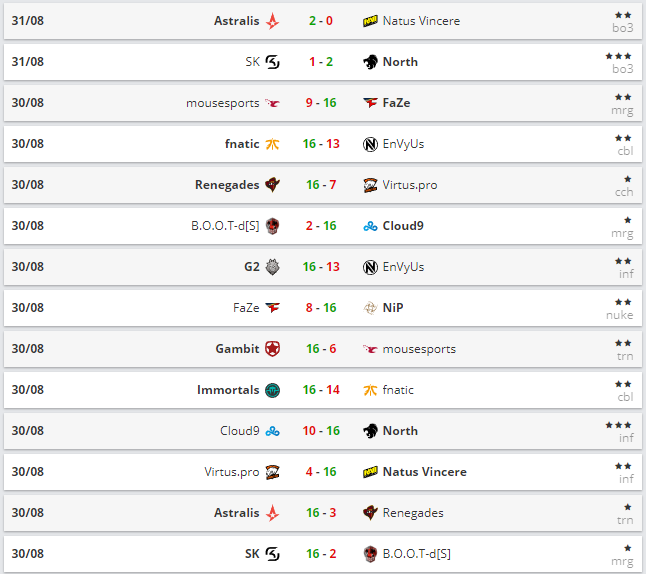Click the Immortals logo next to 16 - 14
Viewport: 646px width, 574px height.
(272, 390)
